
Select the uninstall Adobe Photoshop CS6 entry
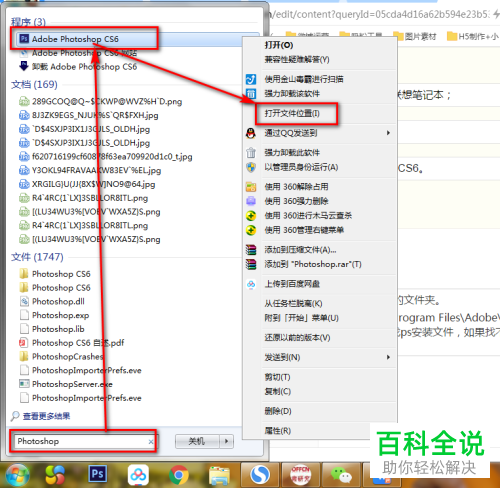pyautogui.click(x=84, y=67)
